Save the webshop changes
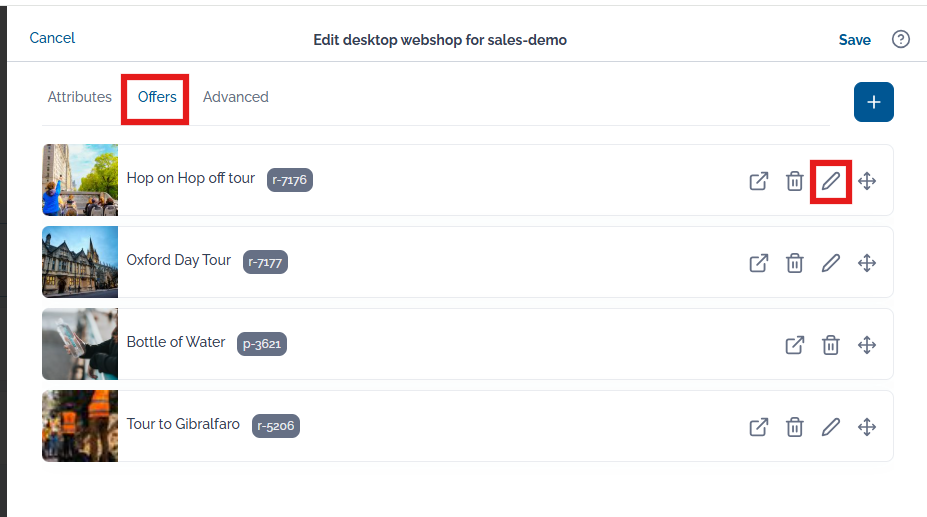This screenshot has height=517, width=927. [x=854, y=40]
